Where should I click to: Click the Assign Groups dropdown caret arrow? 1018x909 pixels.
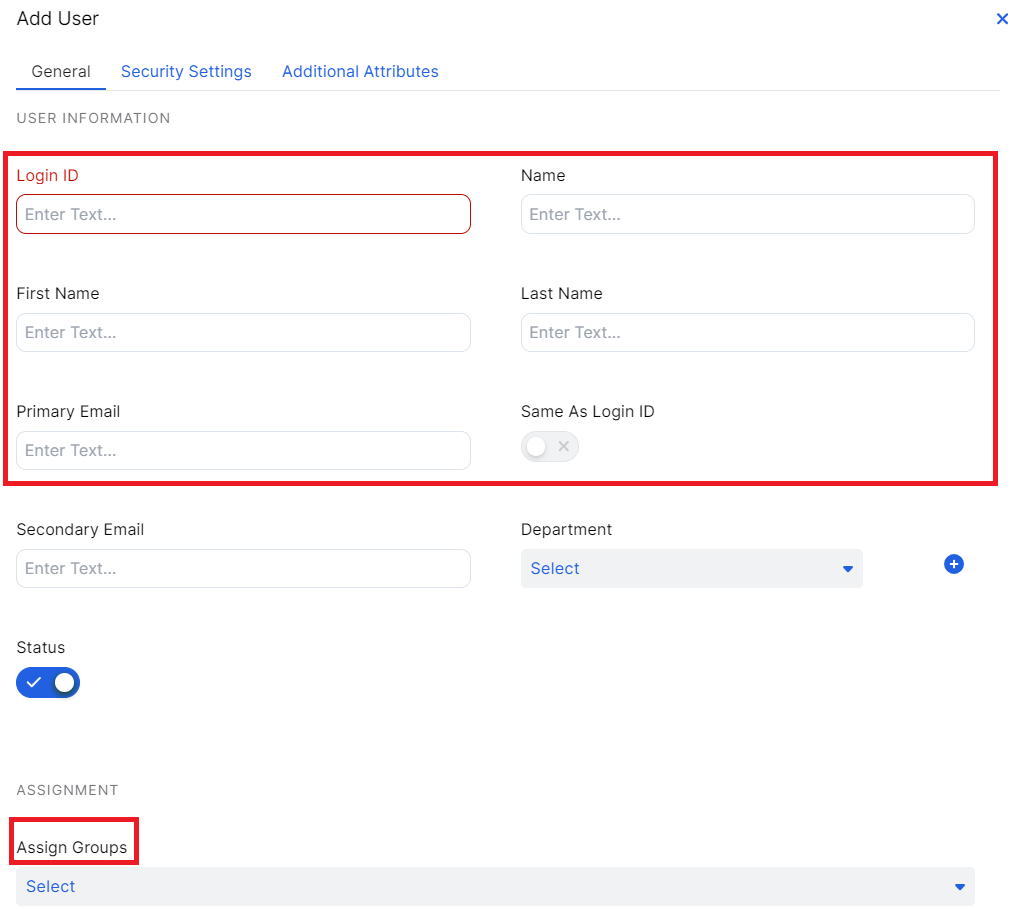[x=959, y=887]
